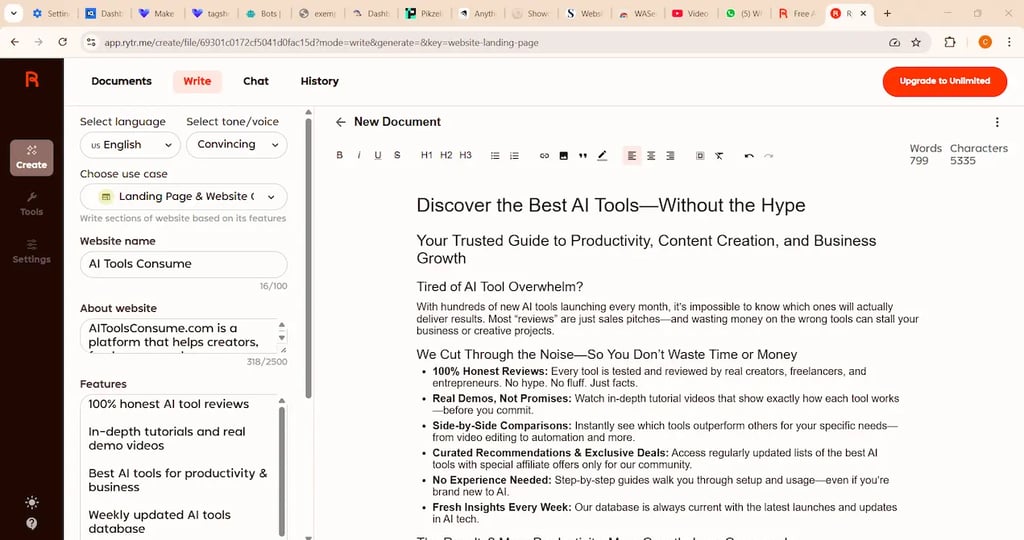Toggle underline formatting in editor toolbar
The height and width of the screenshot is (540, 1024).
click(x=378, y=156)
